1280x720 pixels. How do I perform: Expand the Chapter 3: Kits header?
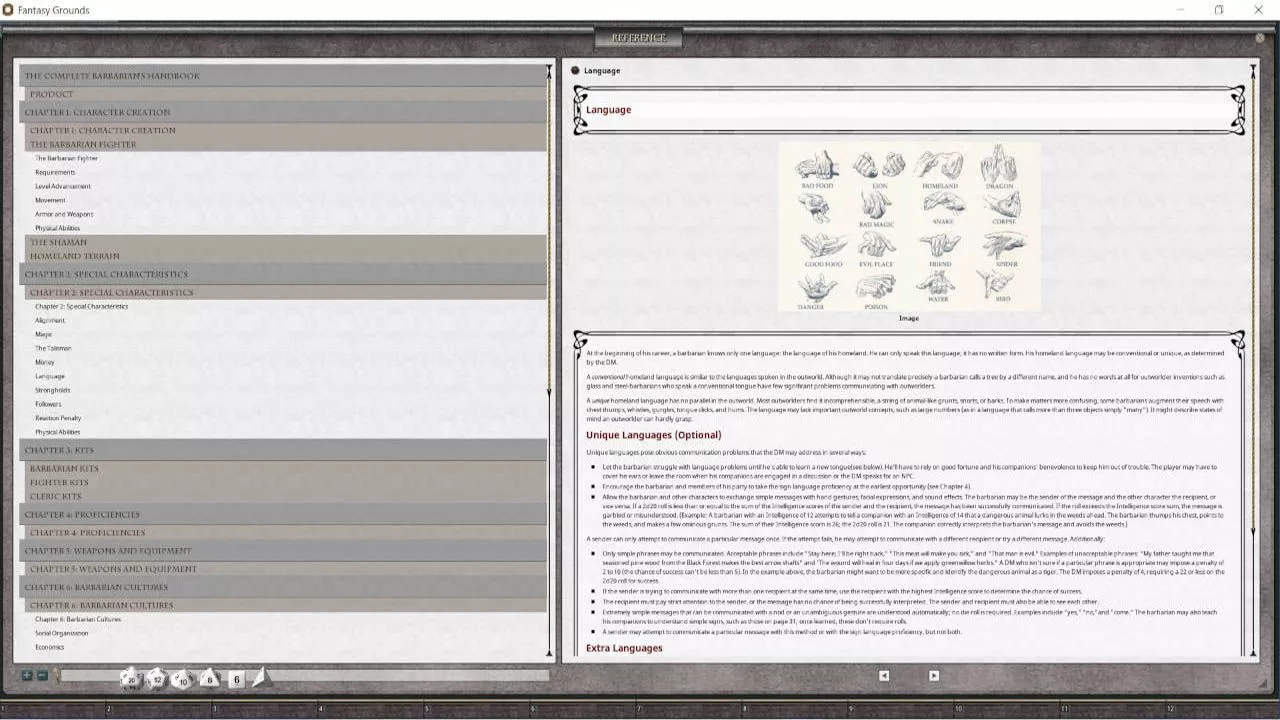tap(282, 450)
